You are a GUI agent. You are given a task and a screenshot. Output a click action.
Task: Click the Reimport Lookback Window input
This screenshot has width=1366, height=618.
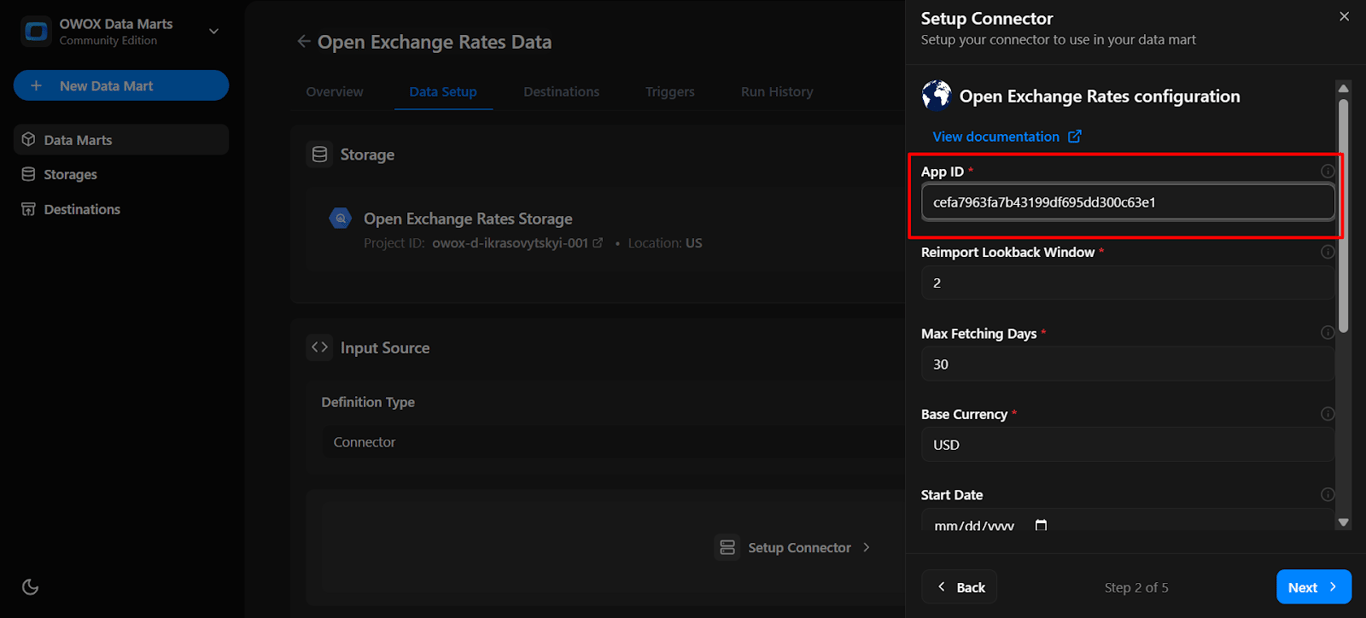tap(1127, 283)
